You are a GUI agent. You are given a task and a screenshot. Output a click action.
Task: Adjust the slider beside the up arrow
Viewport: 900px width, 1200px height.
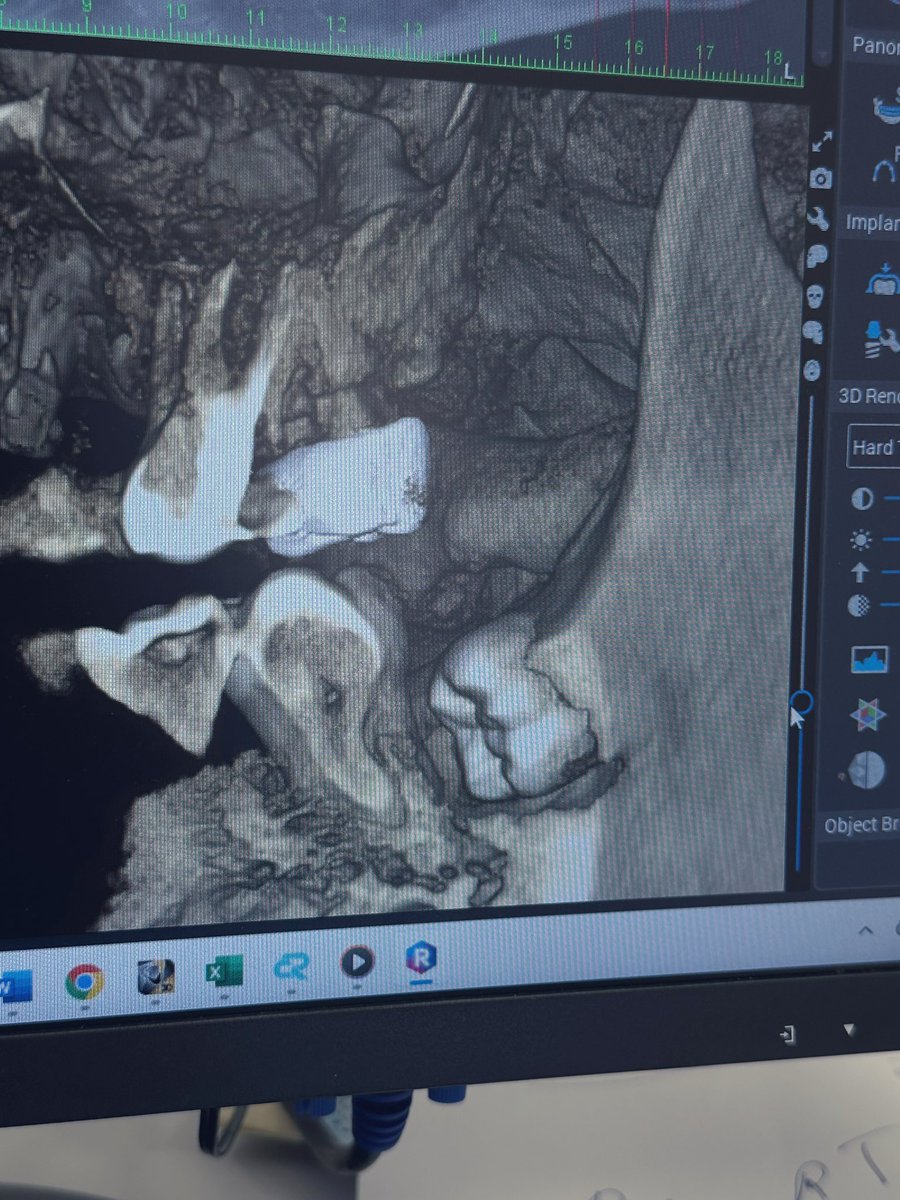click(890, 572)
